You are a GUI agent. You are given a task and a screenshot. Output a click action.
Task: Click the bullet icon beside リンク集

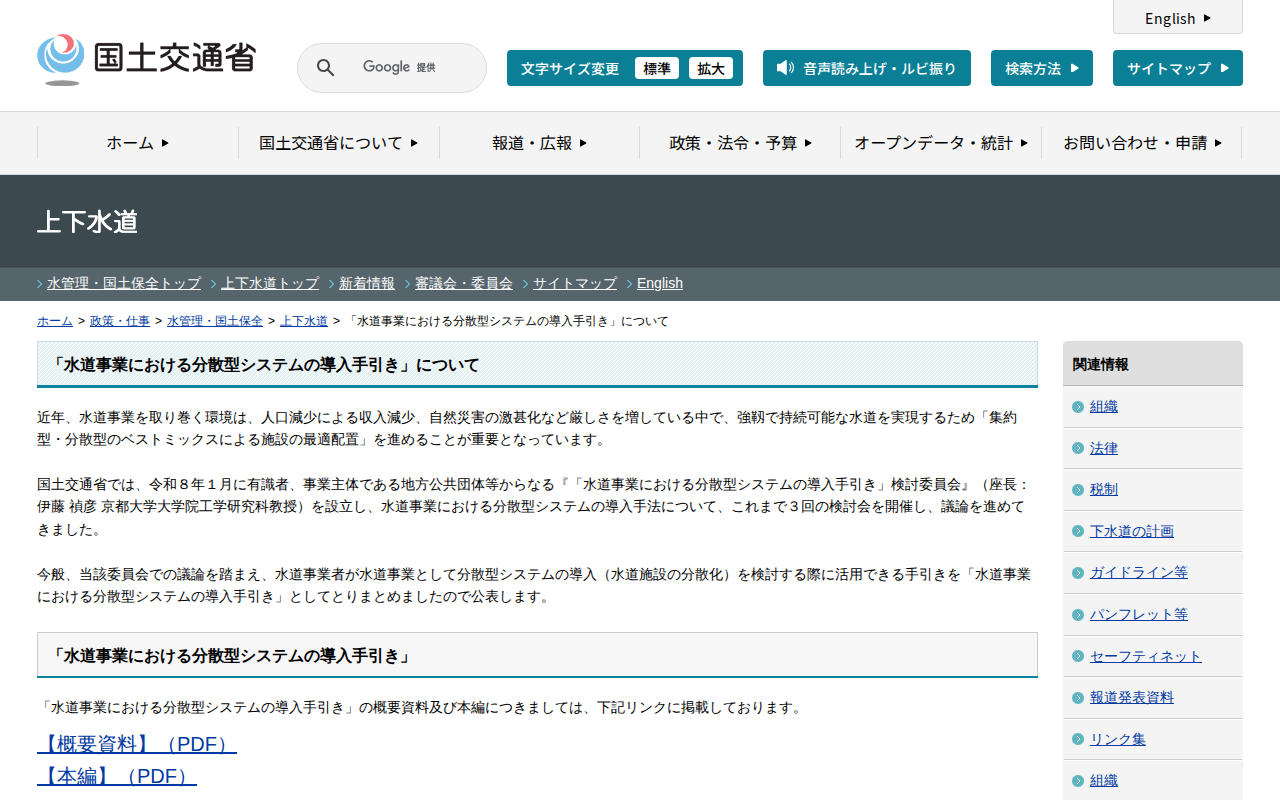point(1077,739)
